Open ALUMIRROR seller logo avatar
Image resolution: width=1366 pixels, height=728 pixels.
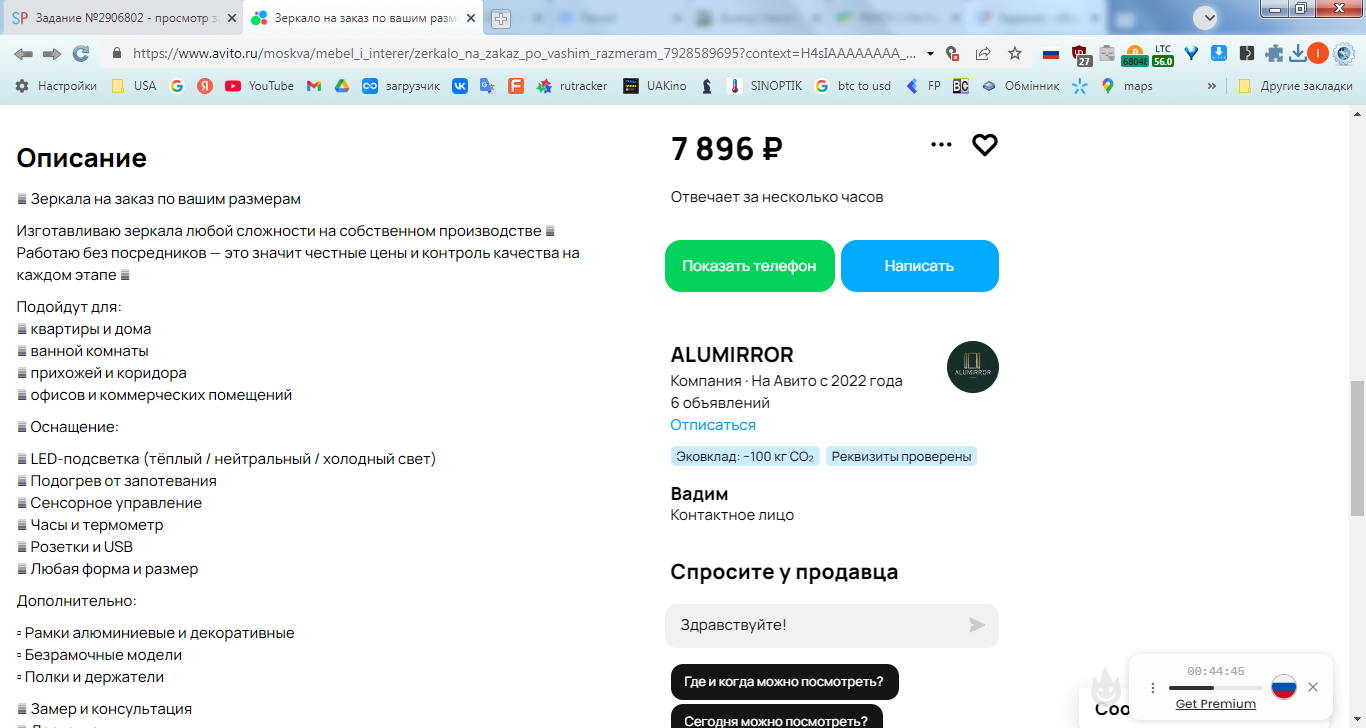click(973, 367)
